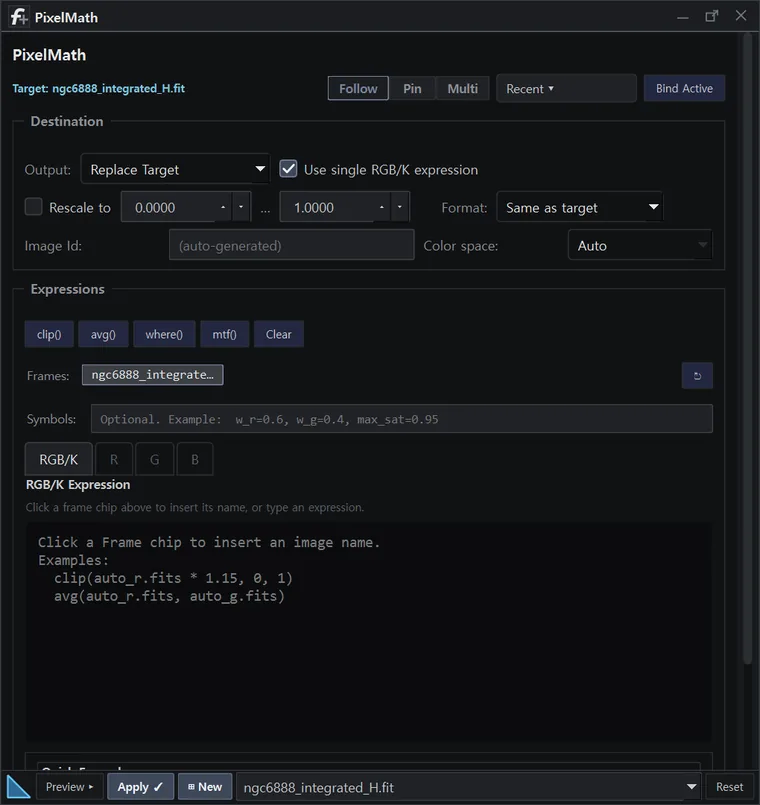Click the blue triangle new-instance icon
Image resolution: width=760 pixels, height=805 pixels.
pos(18,787)
